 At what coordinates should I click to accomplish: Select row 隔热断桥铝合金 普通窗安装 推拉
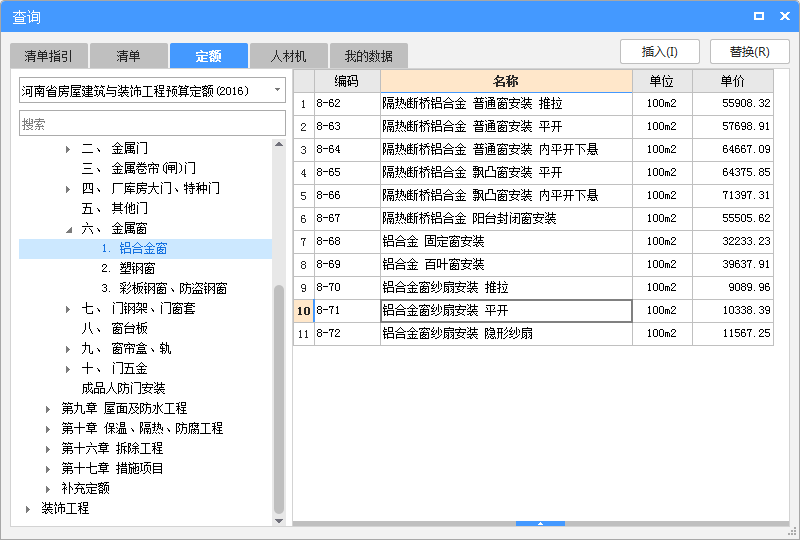point(506,104)
